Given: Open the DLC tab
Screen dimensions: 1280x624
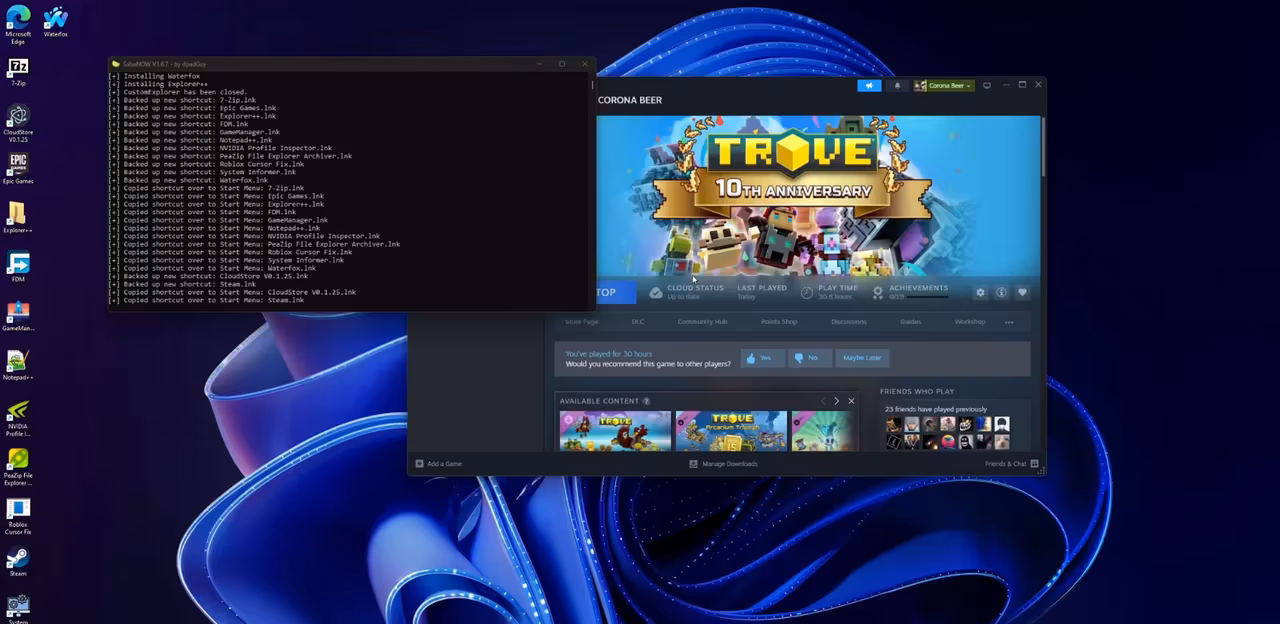Looking at the screenshot, I should (x=638, y=322).
